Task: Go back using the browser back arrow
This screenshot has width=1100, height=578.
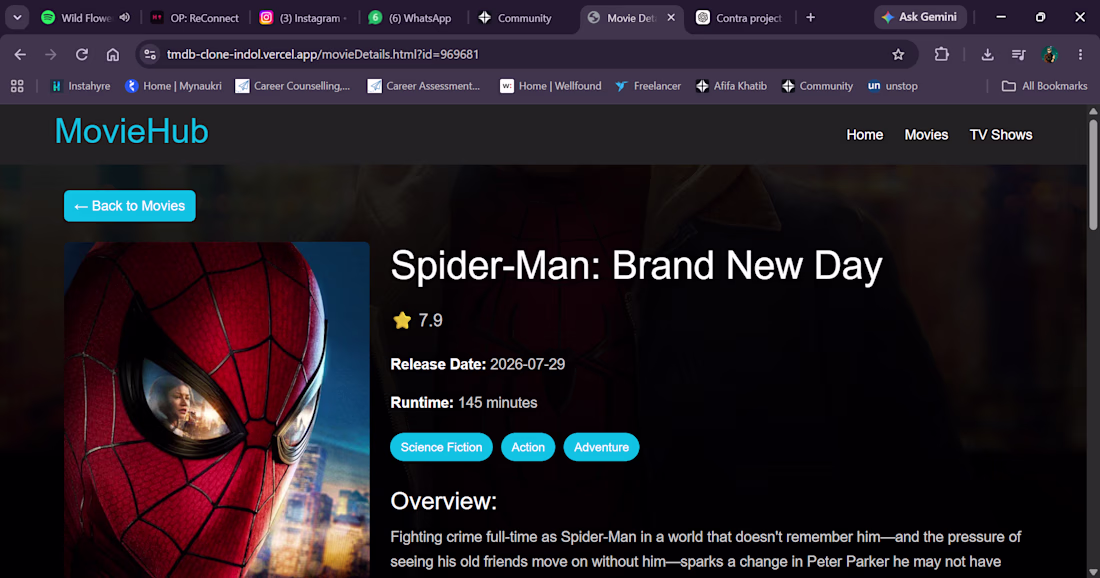Action: coord(20,55)
